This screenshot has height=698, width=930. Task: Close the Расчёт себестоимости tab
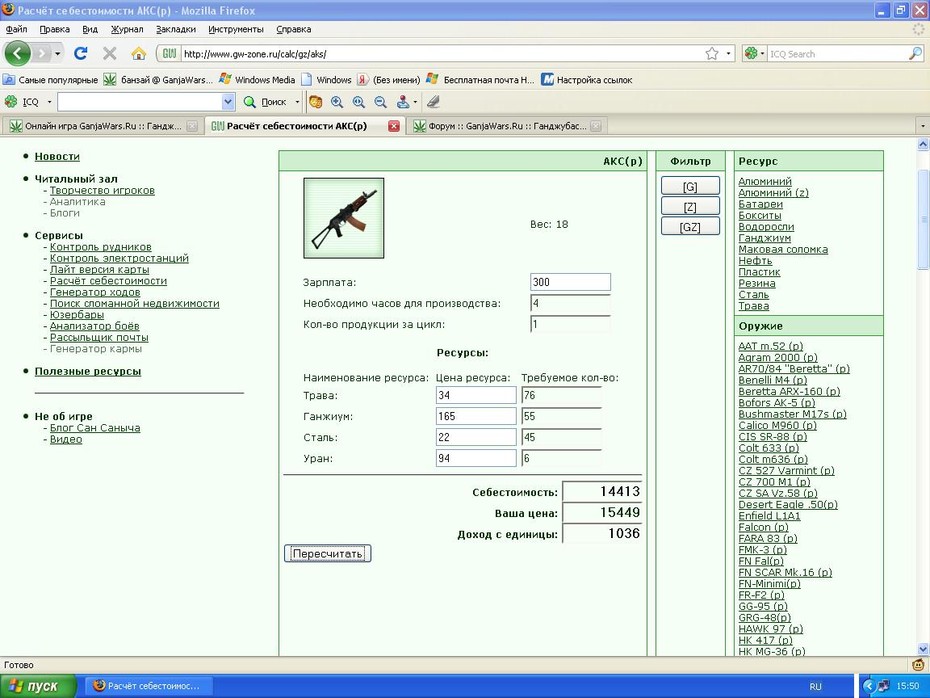(x=394, y=126)
